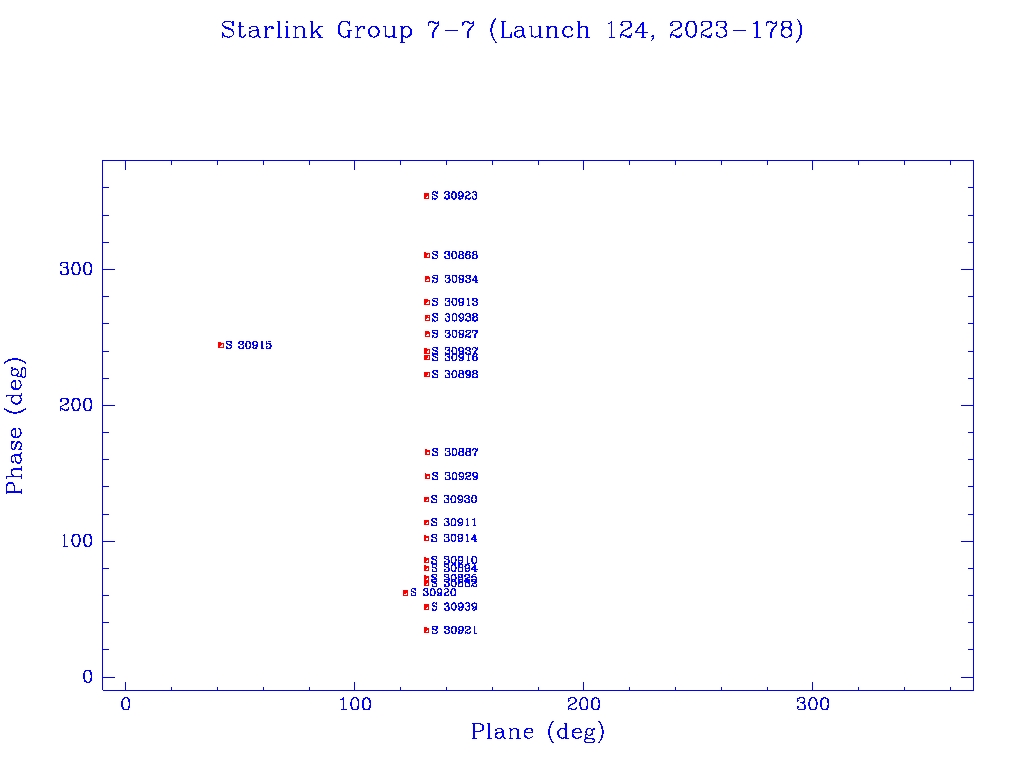Click the 0 tick label on Phase axis
Screen dimensions: 1024x768
coord(88,677)
